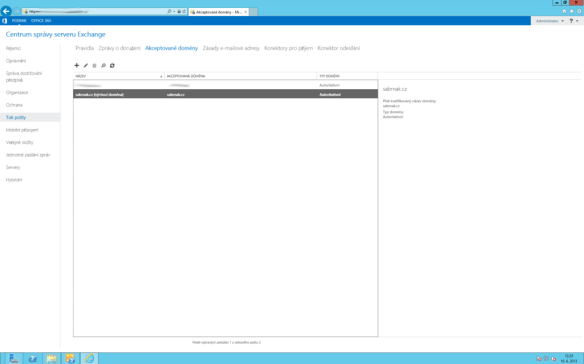
Task: Click the search magnifier in address bar
Action: click(169, 12)
